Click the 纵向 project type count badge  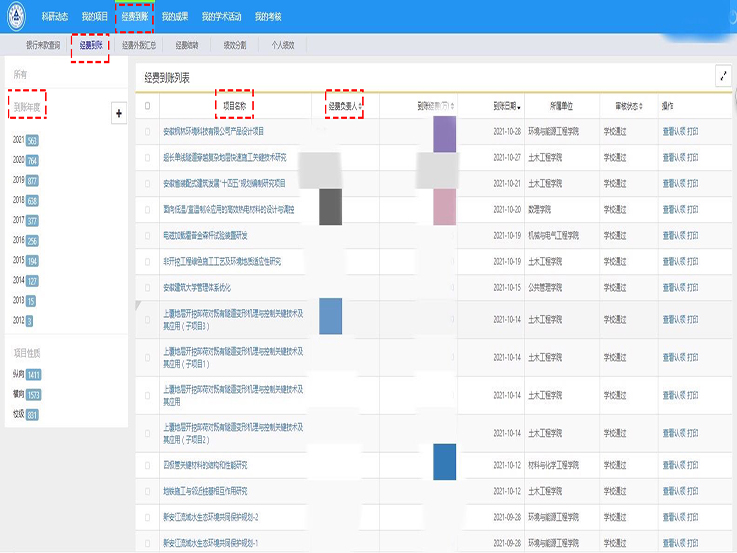click(x=33, y=375)
